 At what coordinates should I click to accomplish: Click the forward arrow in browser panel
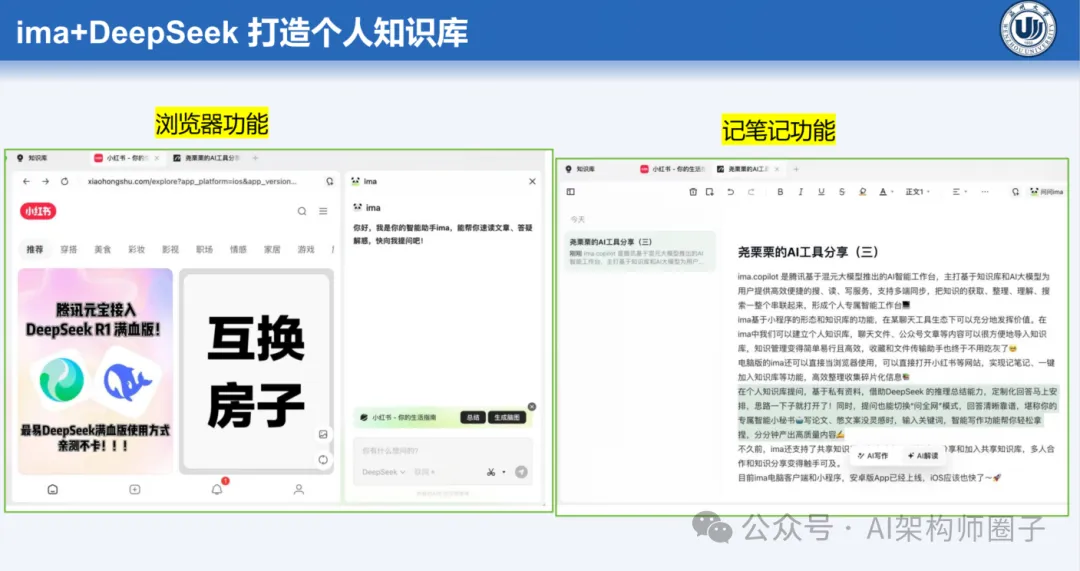coord(45,182)
